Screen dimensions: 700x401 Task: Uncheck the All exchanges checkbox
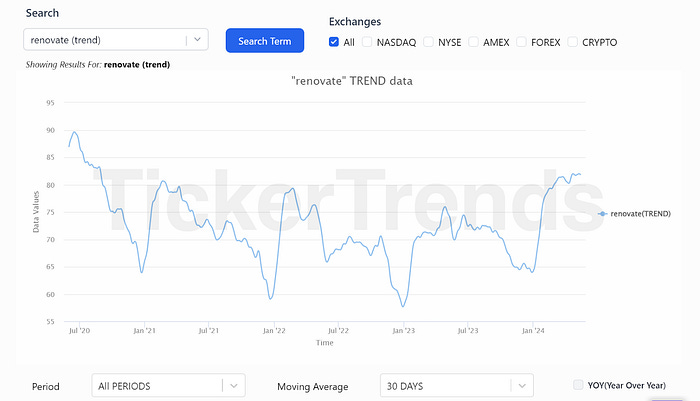pyautogui.click(x=333, y=42)
